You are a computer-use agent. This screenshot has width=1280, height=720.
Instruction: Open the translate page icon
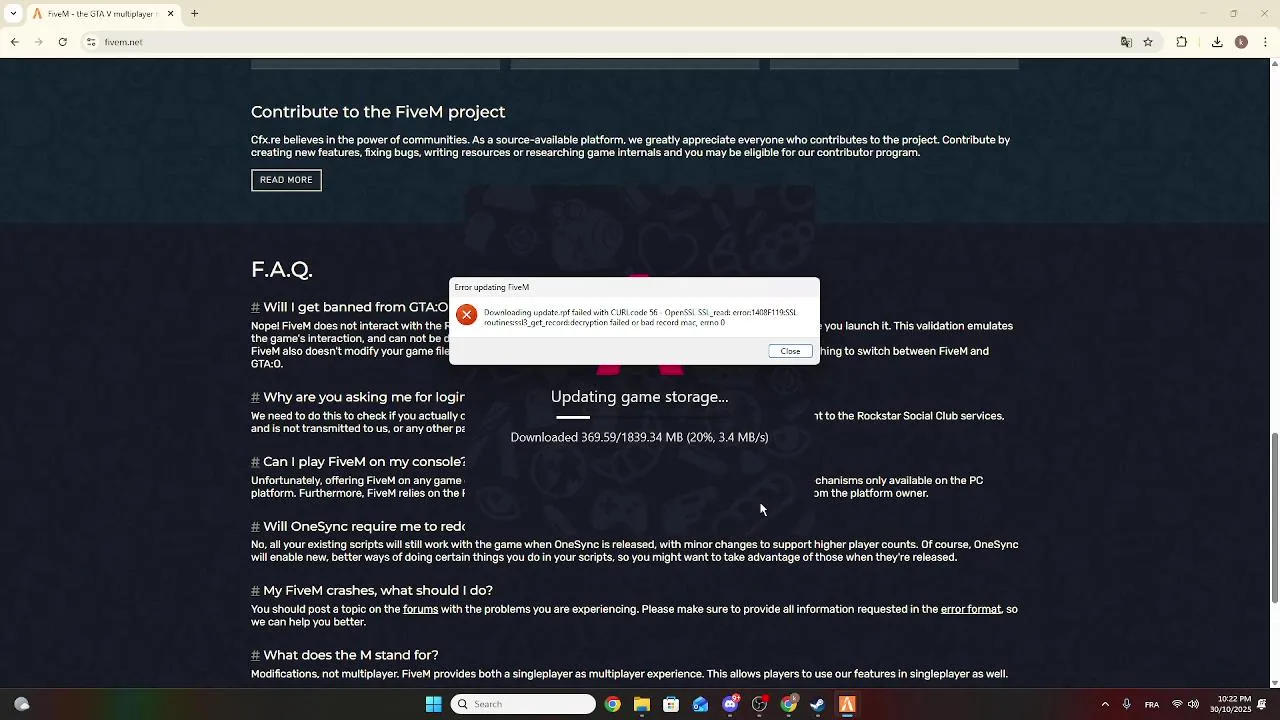pyautogui.click(x=1126, y=42)
